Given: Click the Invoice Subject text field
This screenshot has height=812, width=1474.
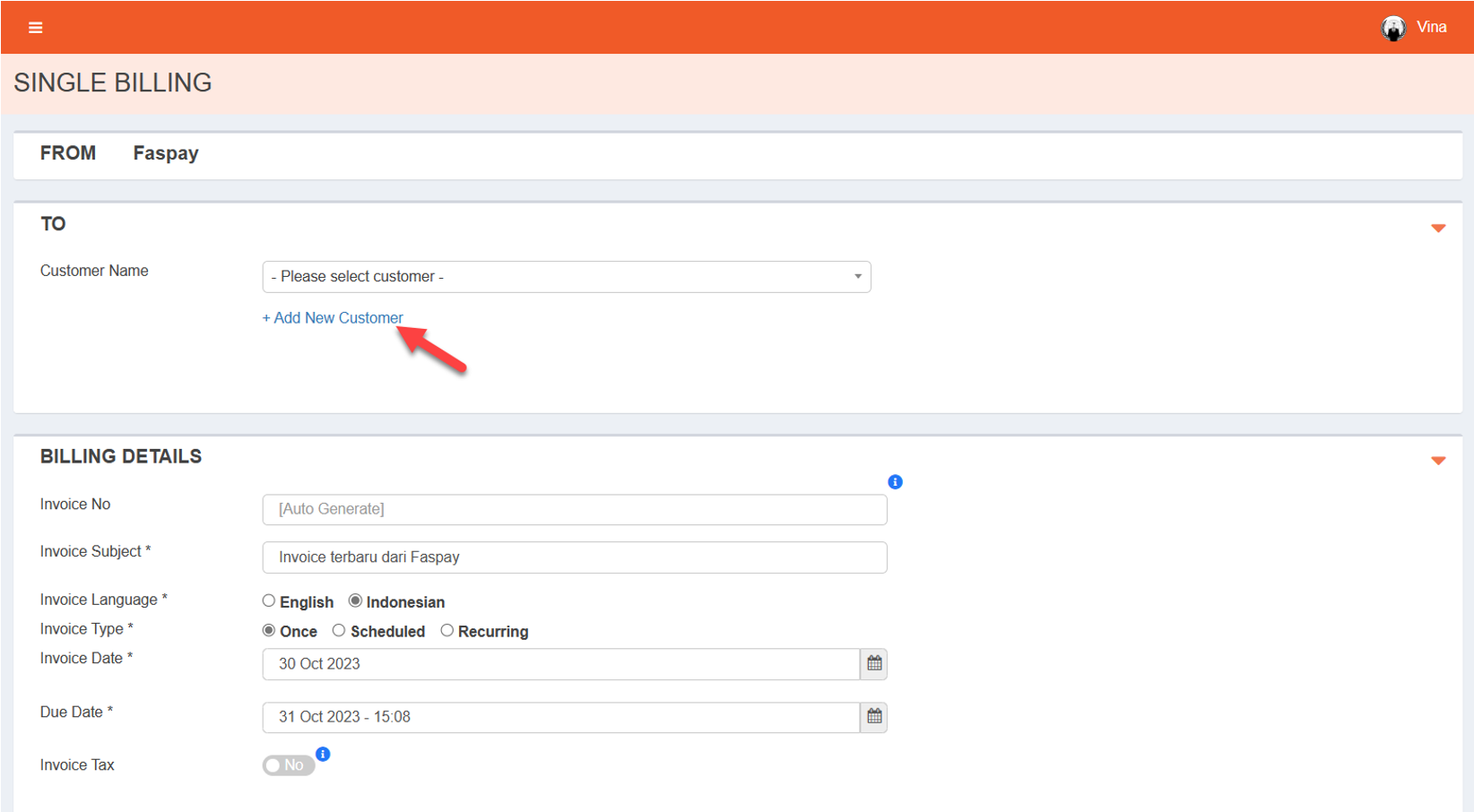Looking at the screenshot, I should click(574, 557).
